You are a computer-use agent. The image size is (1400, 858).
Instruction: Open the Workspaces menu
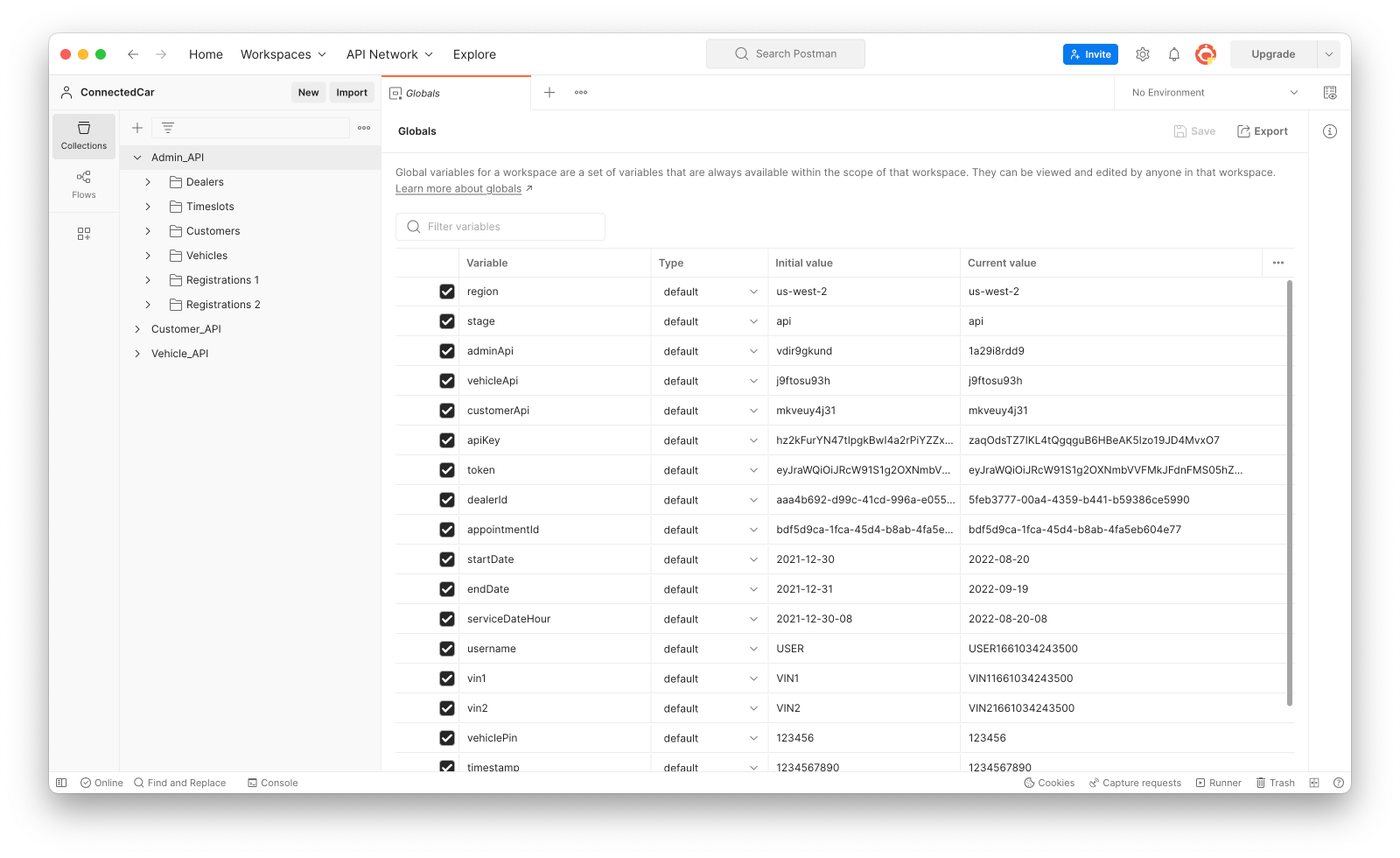(283, 54)
